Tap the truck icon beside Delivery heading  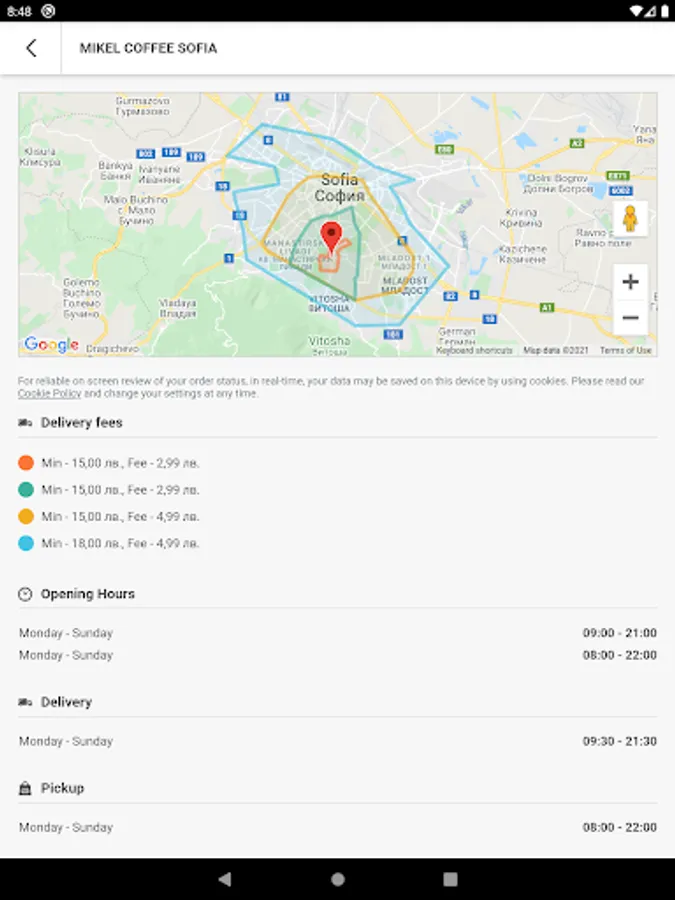pos(25,702)
